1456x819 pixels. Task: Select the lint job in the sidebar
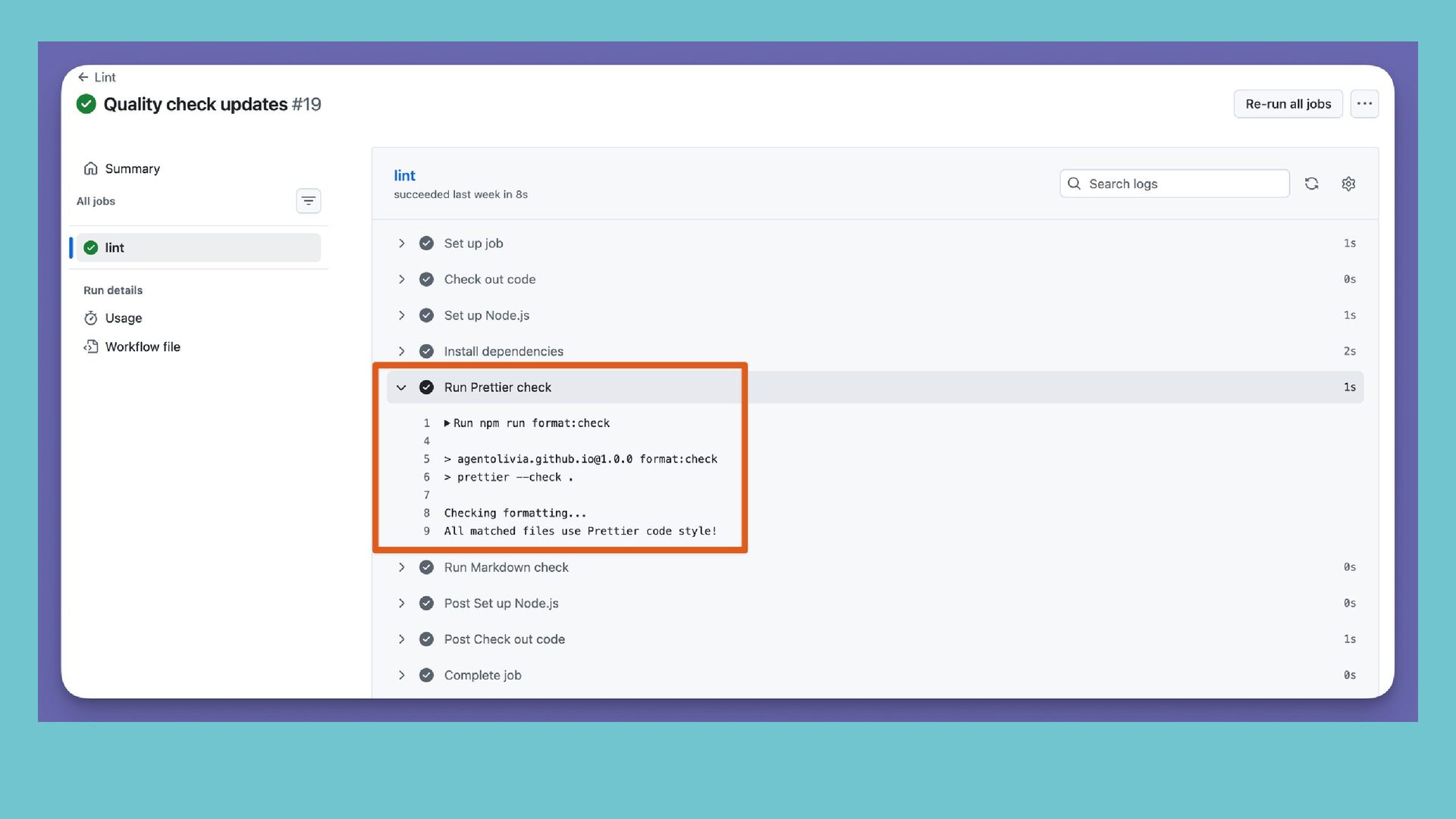197,248
